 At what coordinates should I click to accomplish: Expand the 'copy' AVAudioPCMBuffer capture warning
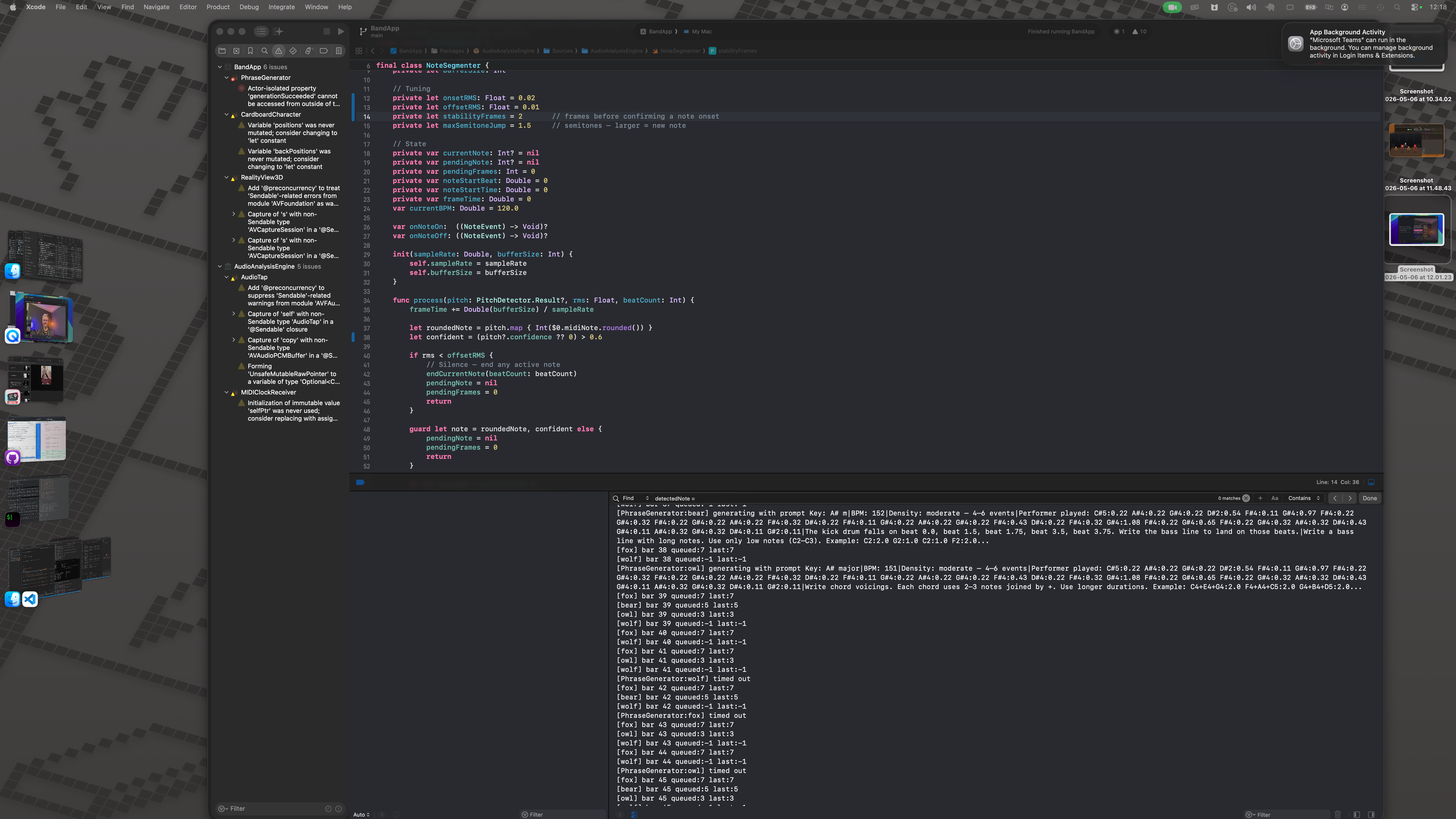[x=234, y=340]
